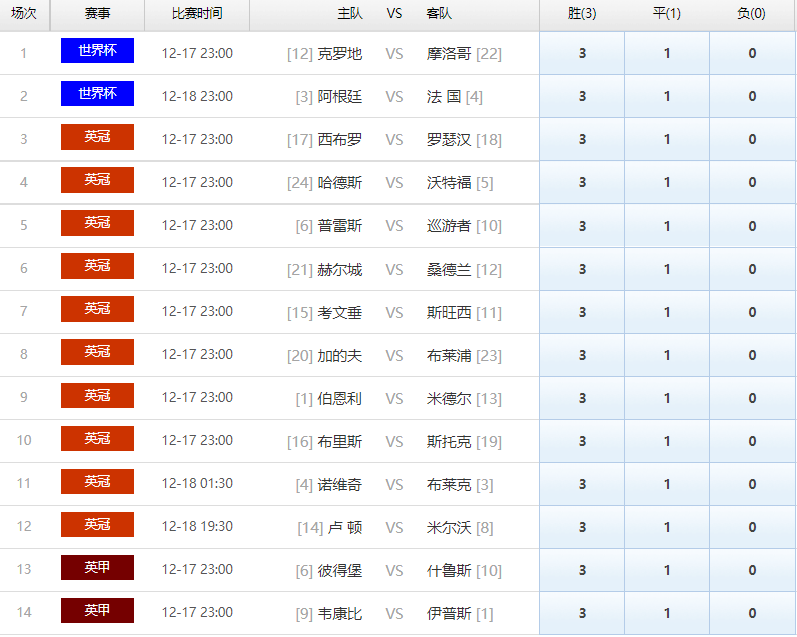Select win (3) for 伯恩利 vs 米德尔
Viewport: 797px width, 637px height.
(x=582, y=398)
